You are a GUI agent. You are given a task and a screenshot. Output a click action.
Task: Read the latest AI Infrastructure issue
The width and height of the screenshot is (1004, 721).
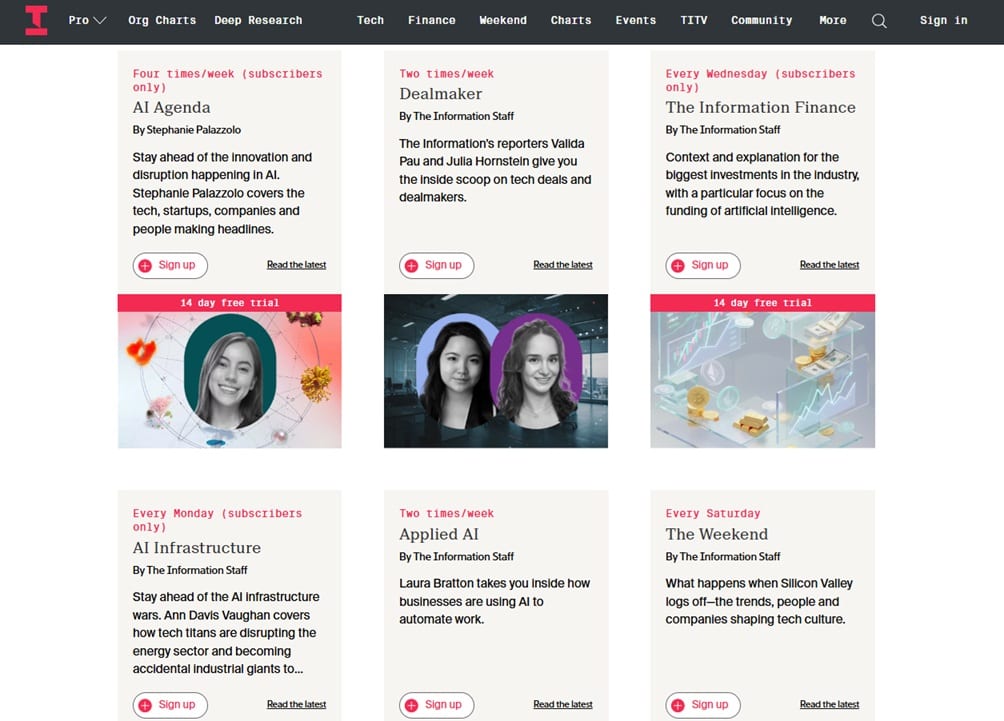[x=296, y=704]
